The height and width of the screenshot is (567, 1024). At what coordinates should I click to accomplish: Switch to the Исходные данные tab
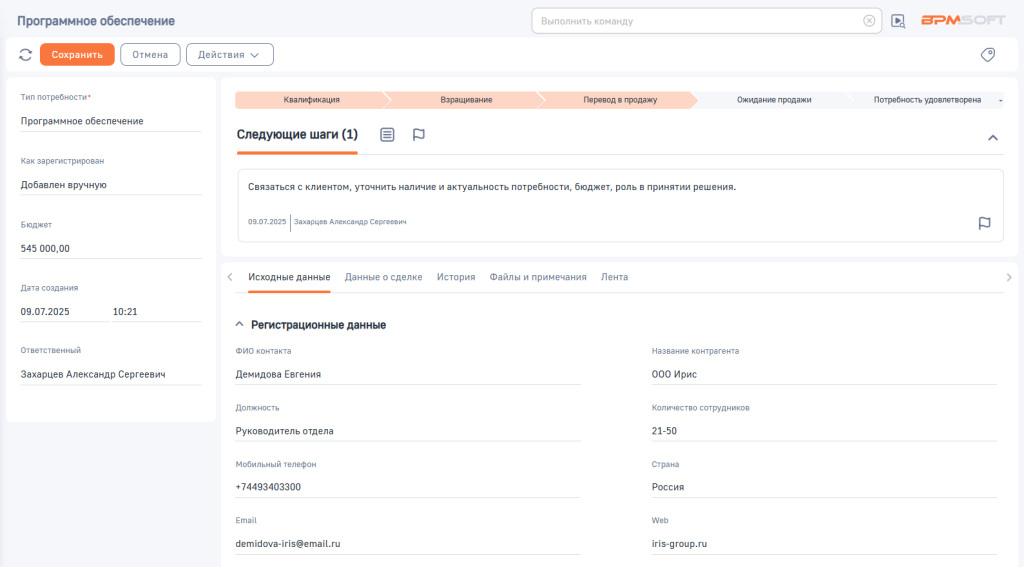point(289,277)
